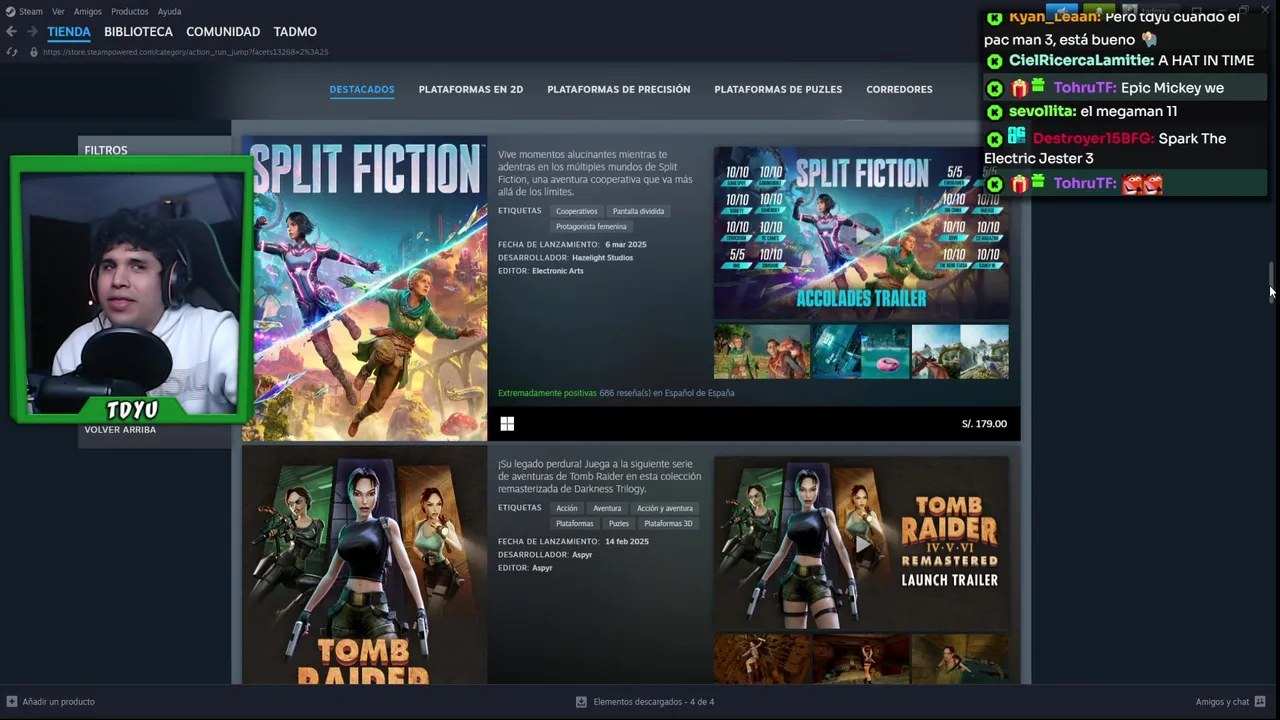Open the Elementos descargados status text

click(x=654, y=702)
